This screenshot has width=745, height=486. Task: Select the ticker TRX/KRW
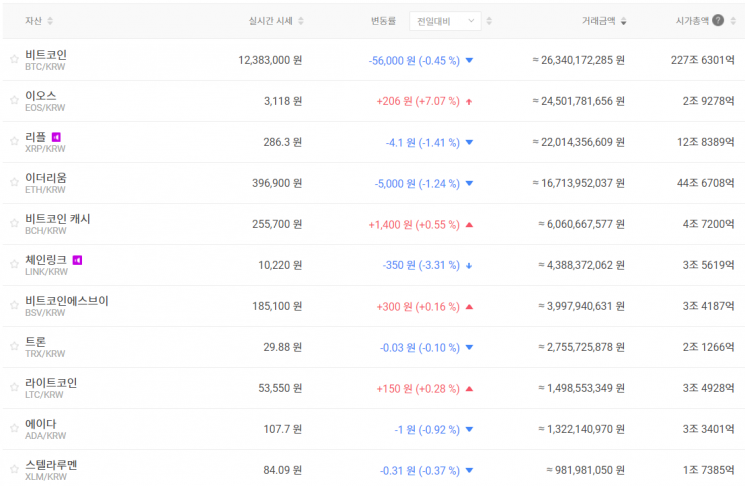(45, 354)
